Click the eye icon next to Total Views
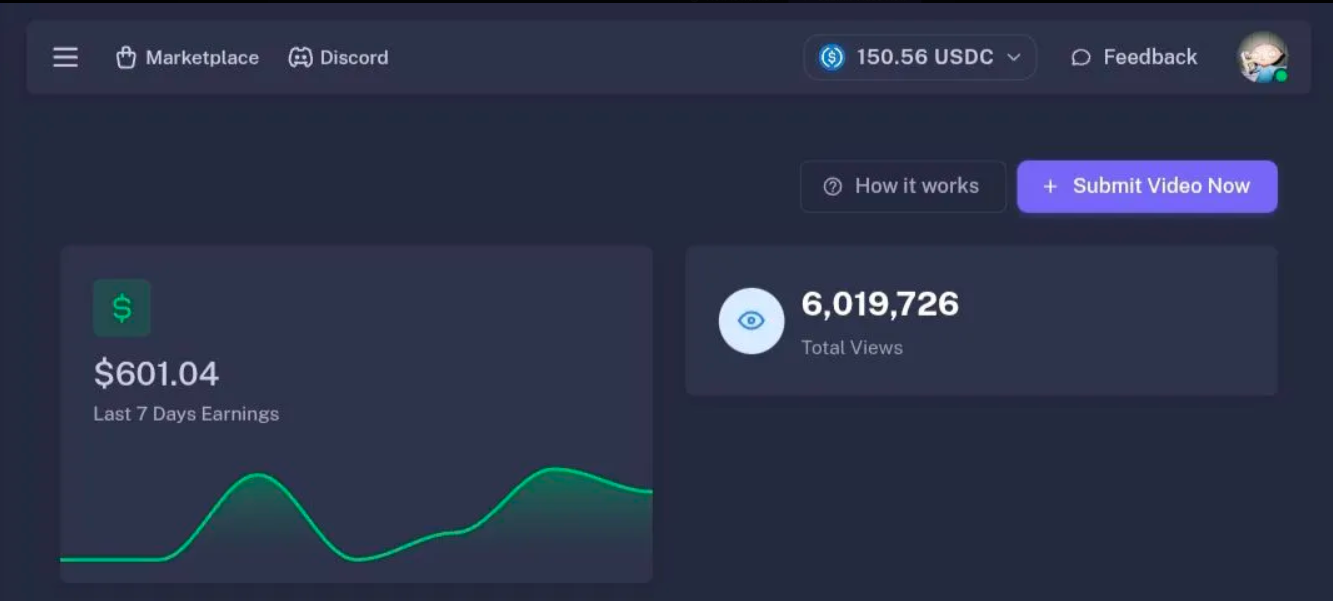This screenshot has height=601, width=1333. click(x=750, y=320)
